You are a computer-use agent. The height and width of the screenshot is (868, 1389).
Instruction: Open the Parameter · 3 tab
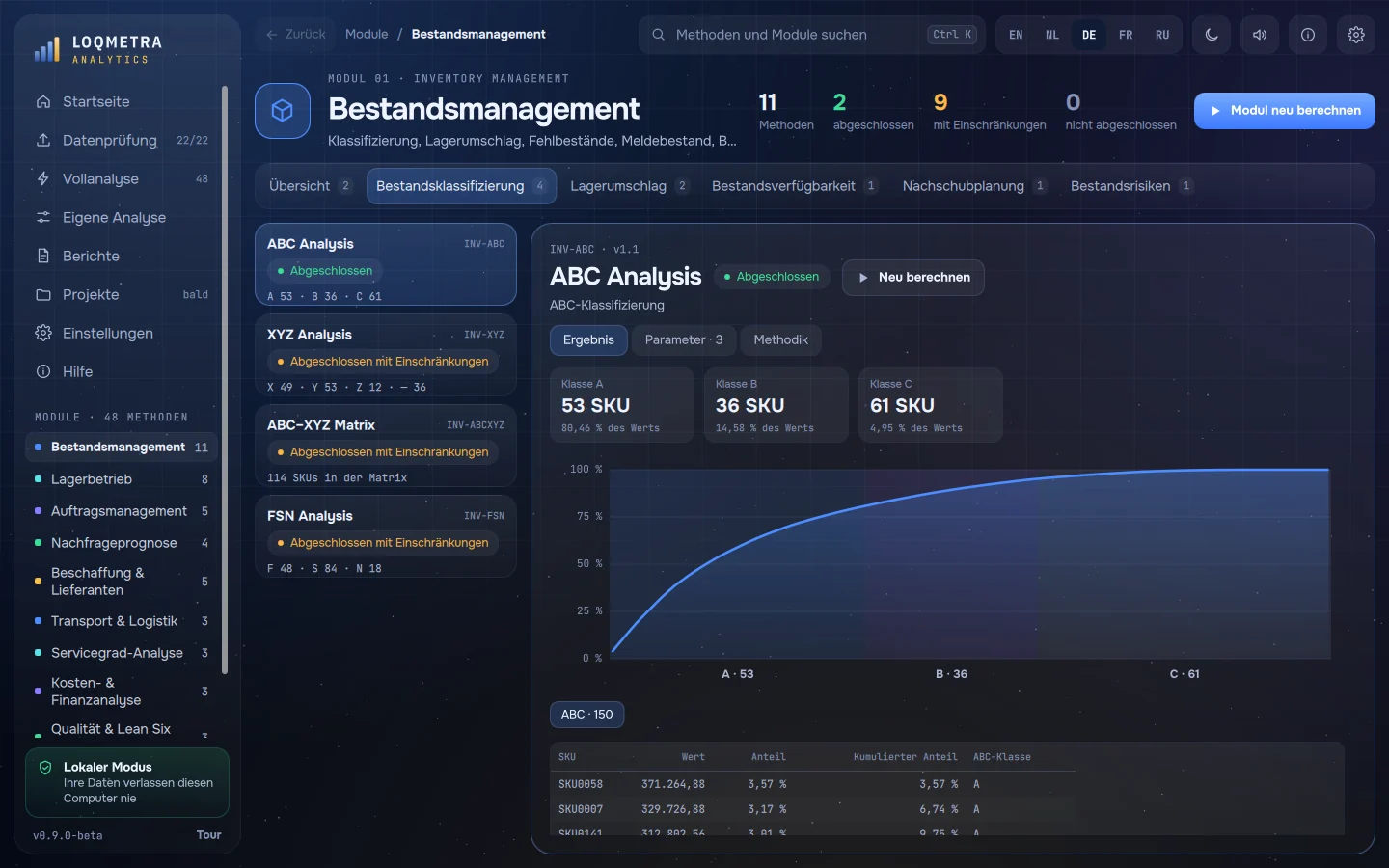684,340
